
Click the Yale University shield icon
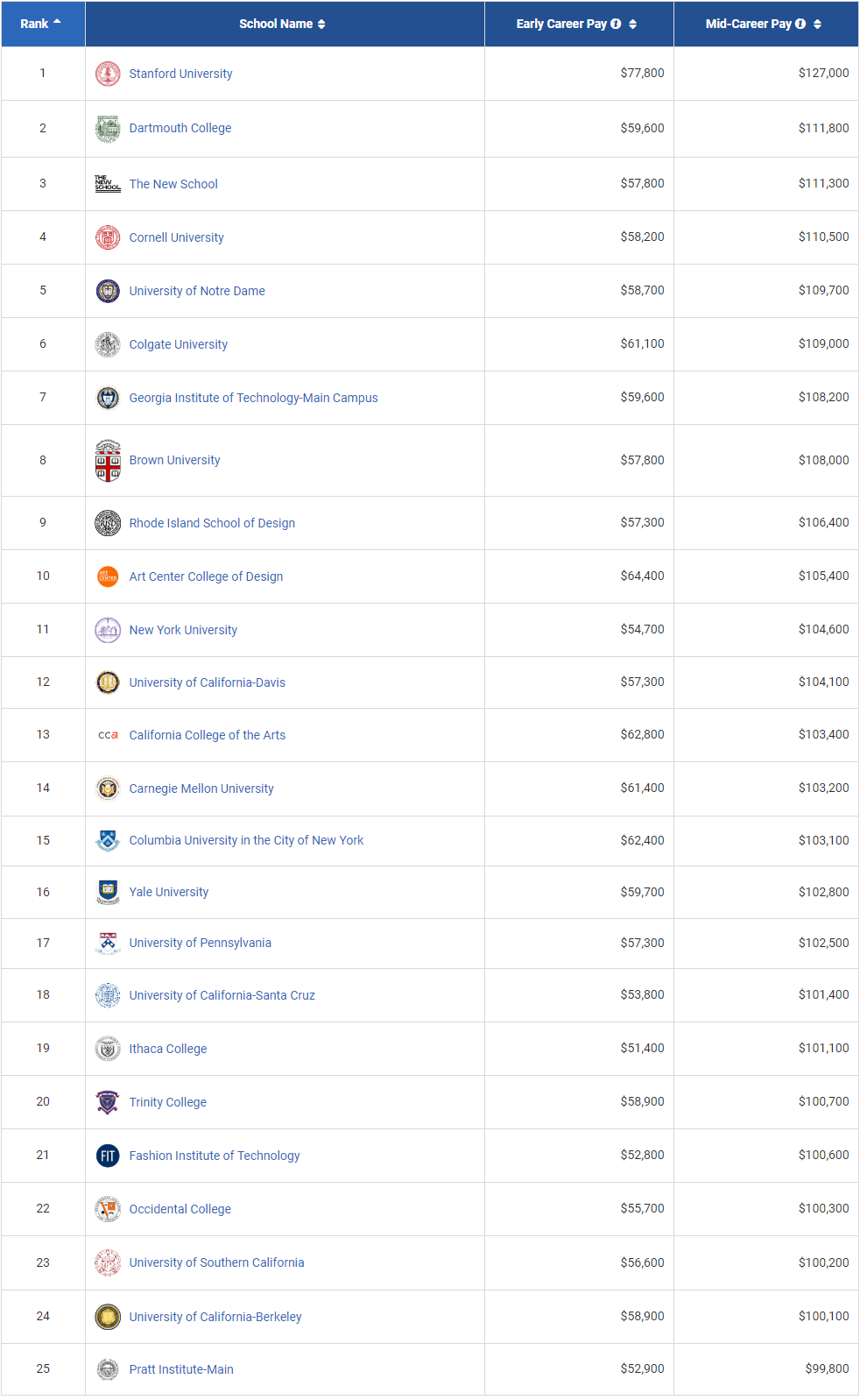(108, 892)
